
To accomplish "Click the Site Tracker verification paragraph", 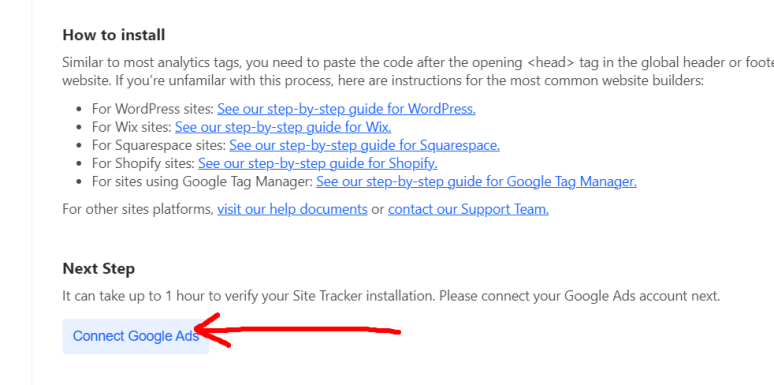I will point(391,296).
